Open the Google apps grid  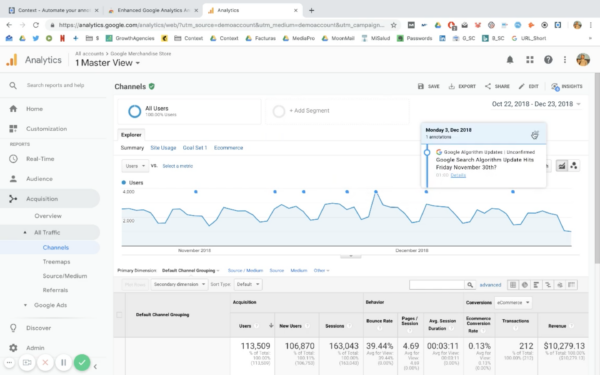coord(530,60)
